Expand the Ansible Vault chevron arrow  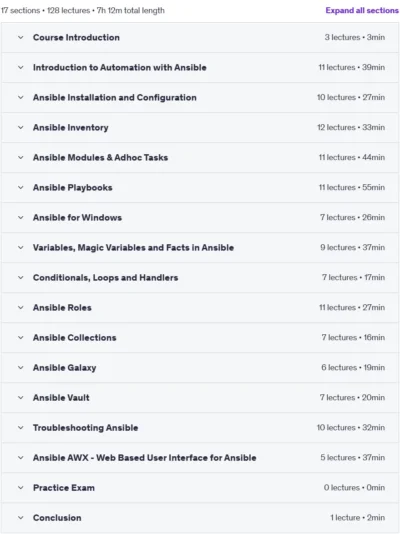click(21, 397)
